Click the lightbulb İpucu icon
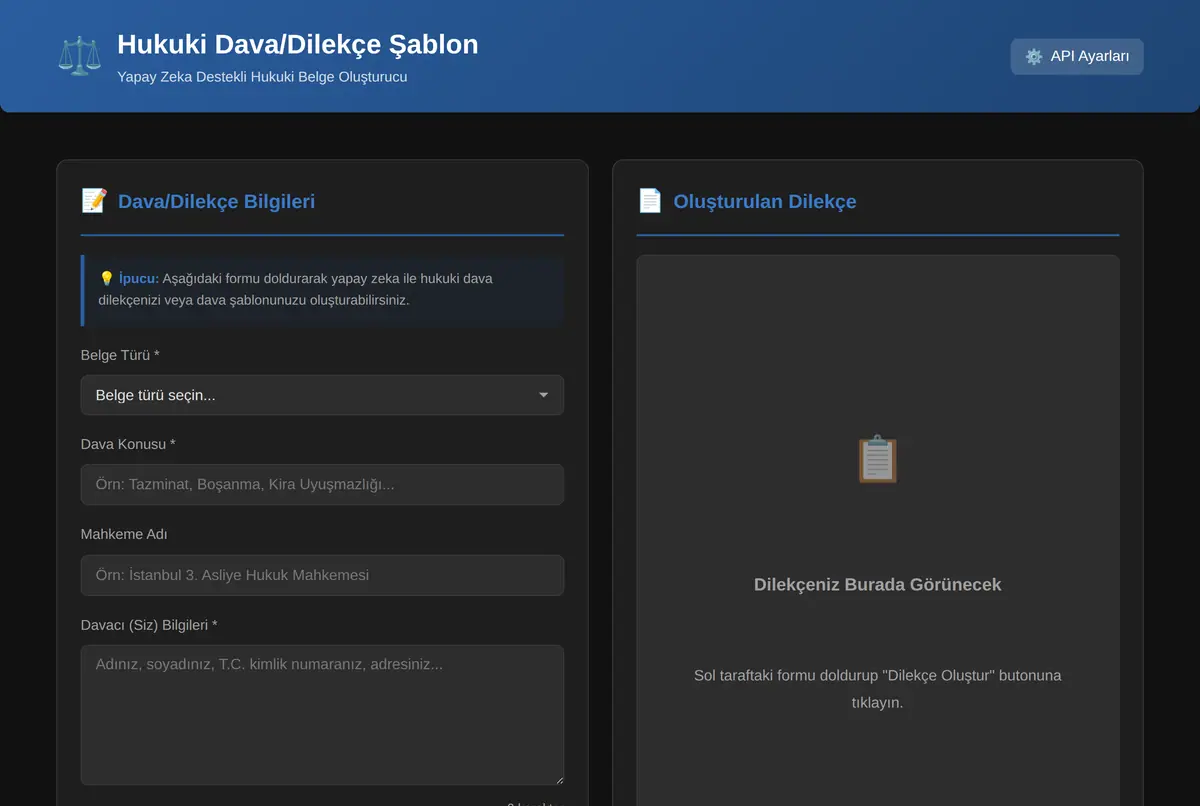This screenshot has height=806, width=1200. tap(106, 278)
